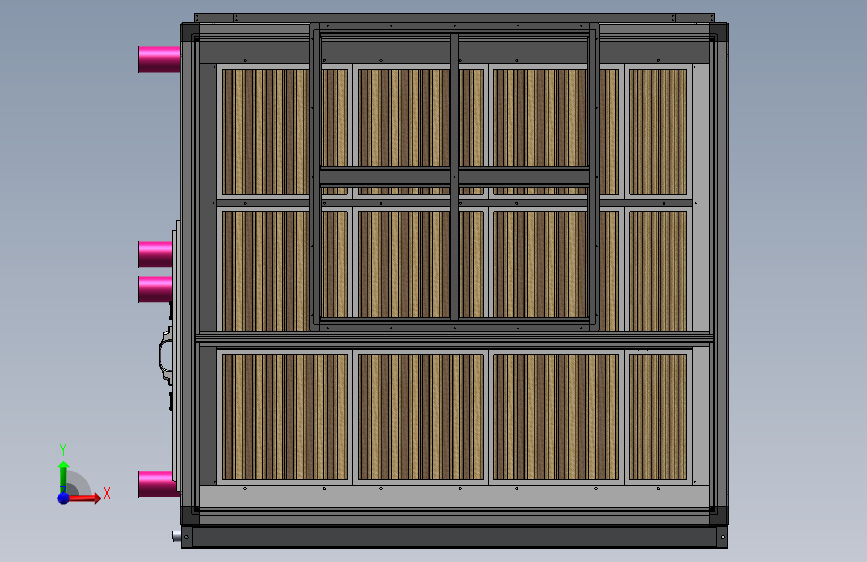This screenshot has width=867, height=562.
Task: Select the center vertical bar of the front frame
Action: pyautogui.click(x=455, y=177)
